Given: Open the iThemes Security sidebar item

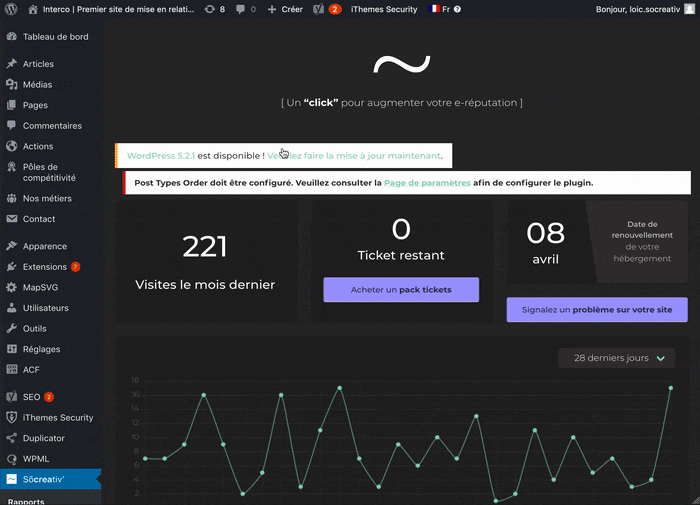Looking at the screenshot, I should click(x=57, y=418).
